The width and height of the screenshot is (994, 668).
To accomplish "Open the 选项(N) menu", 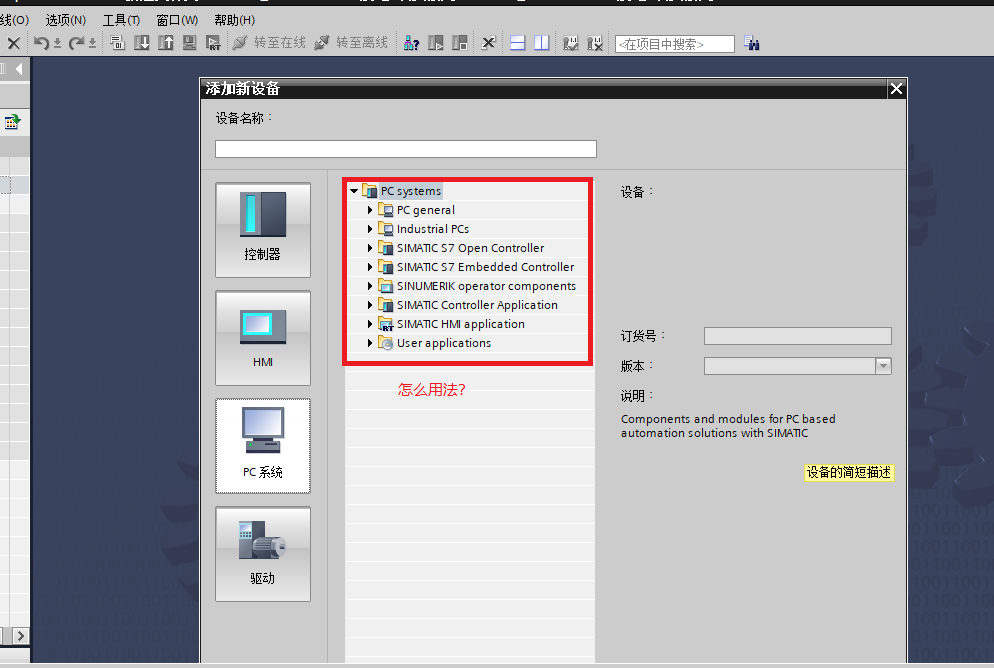I will (65, 20).
